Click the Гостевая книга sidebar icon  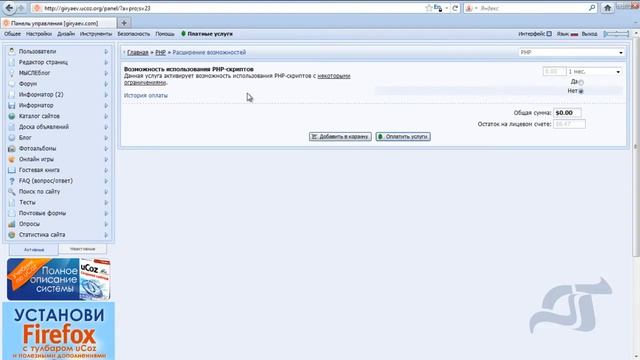11,170
